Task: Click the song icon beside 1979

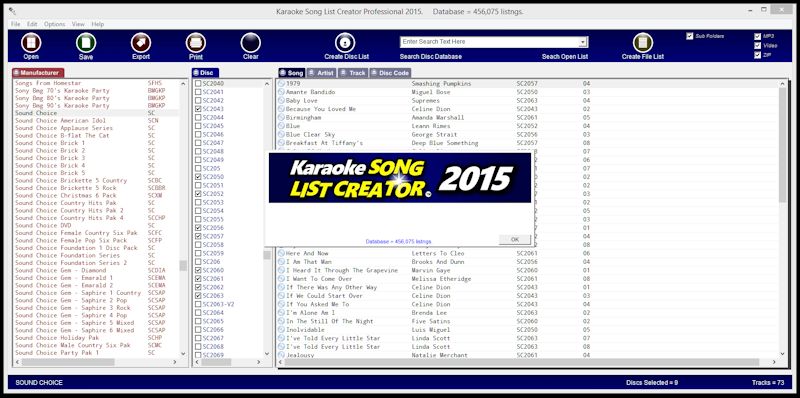Action: 281,84
